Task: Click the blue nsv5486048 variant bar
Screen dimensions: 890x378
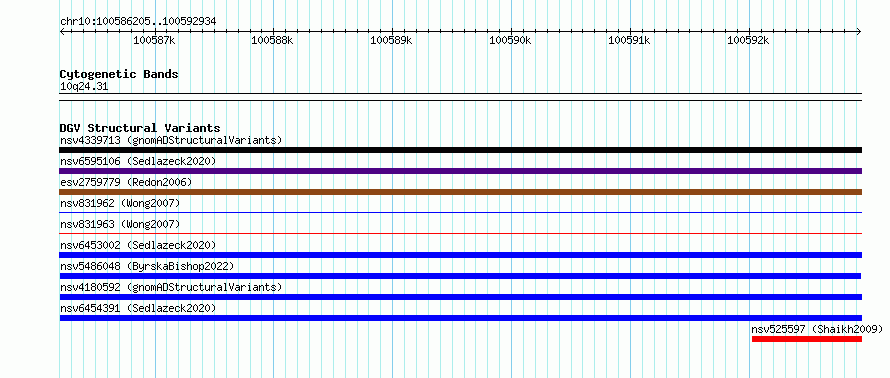Action: [x=460, y=276]
